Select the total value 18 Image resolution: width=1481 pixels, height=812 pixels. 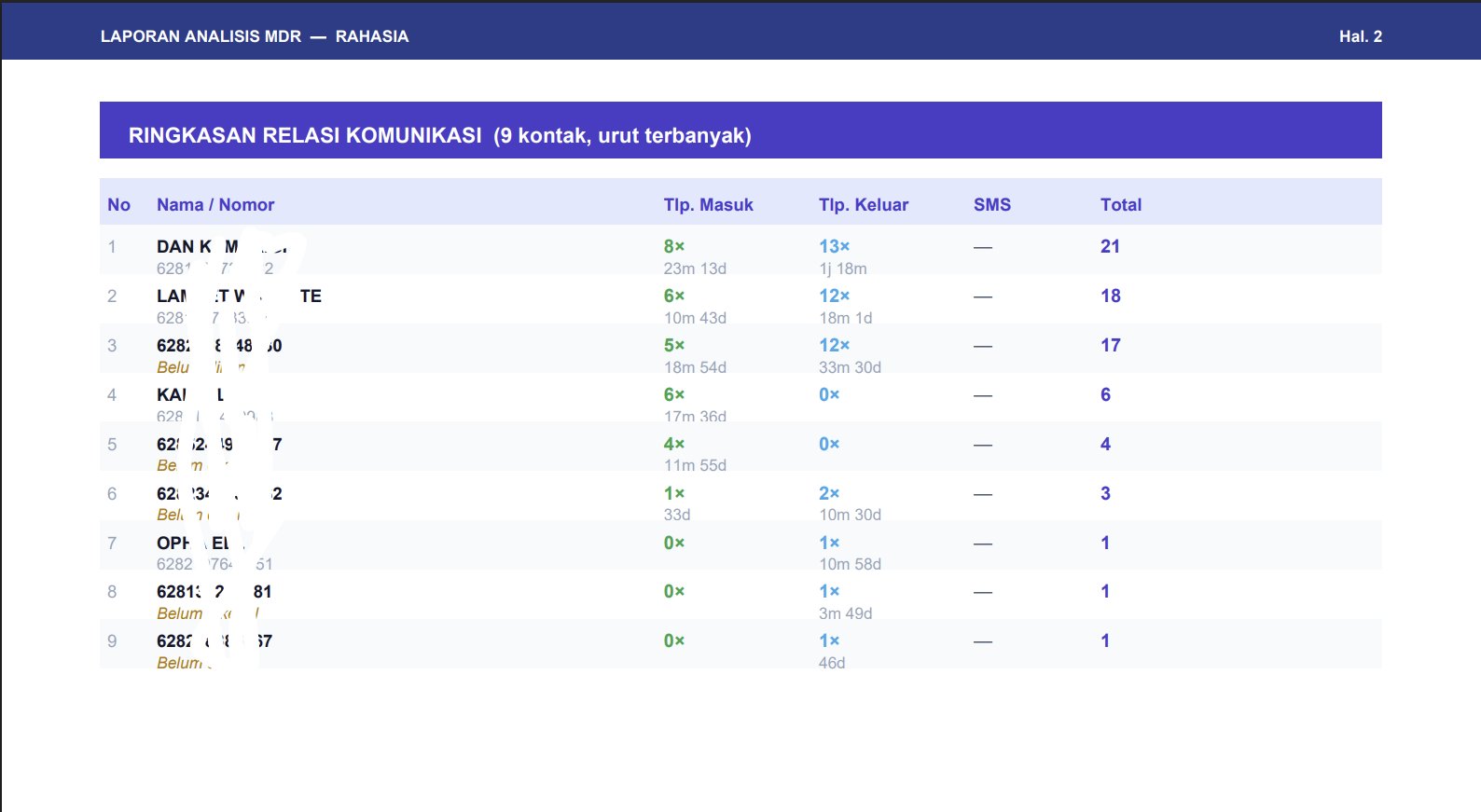click(x=1110, y=296)
